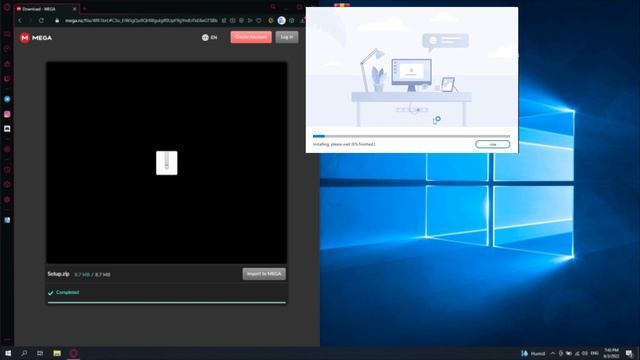640x360 pixels.
Task: Open the Windows Start menu
Action: (8, 353)
